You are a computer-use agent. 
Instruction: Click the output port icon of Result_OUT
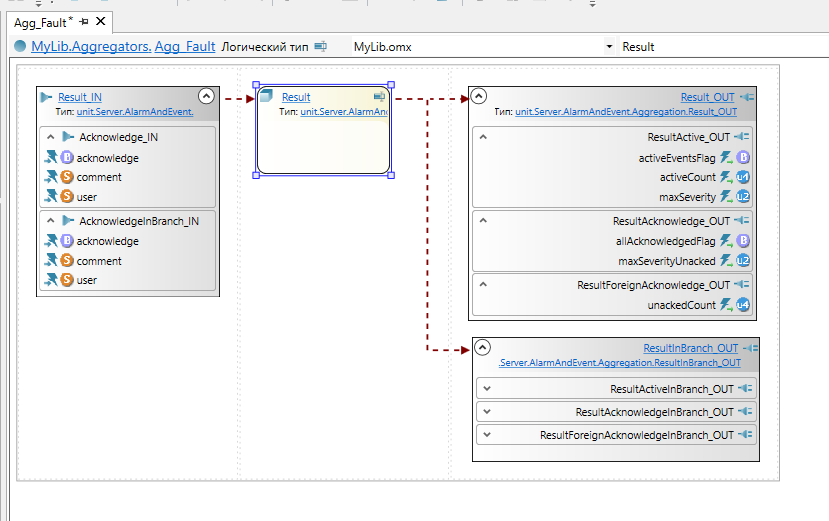click(747, 97)
